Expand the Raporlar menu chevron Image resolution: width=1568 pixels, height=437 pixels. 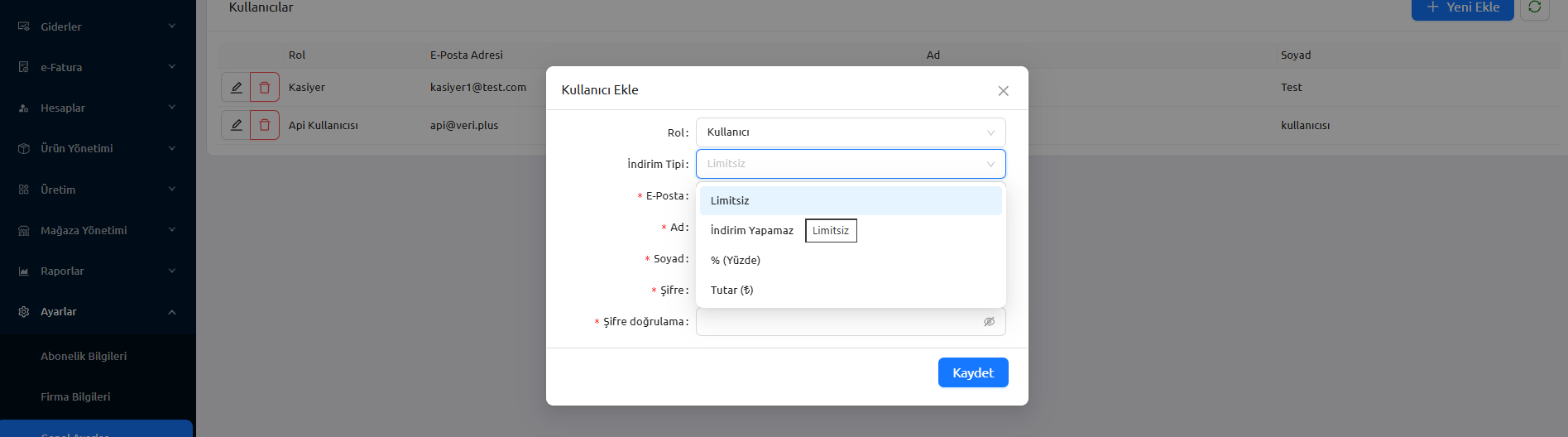(x=172, y=270)
